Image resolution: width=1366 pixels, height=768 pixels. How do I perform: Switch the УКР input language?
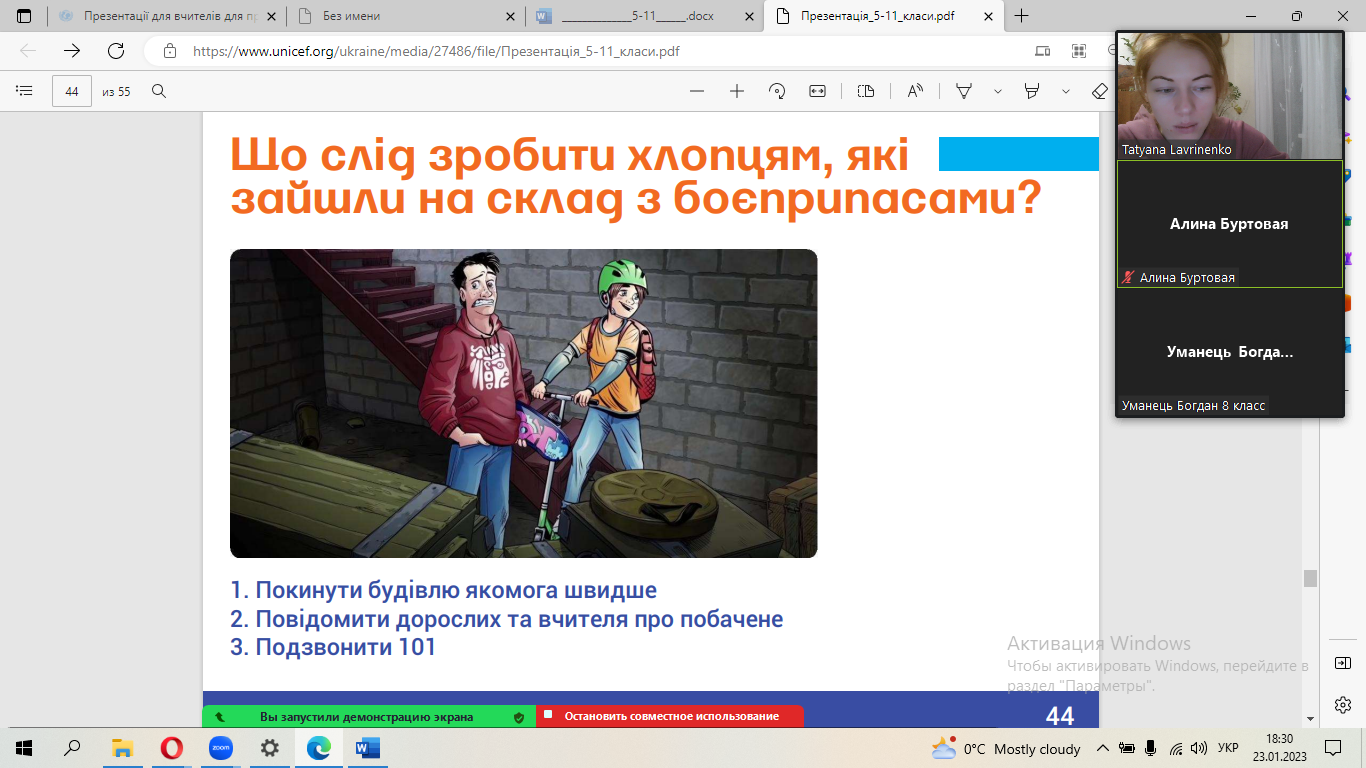point(1229,748)
